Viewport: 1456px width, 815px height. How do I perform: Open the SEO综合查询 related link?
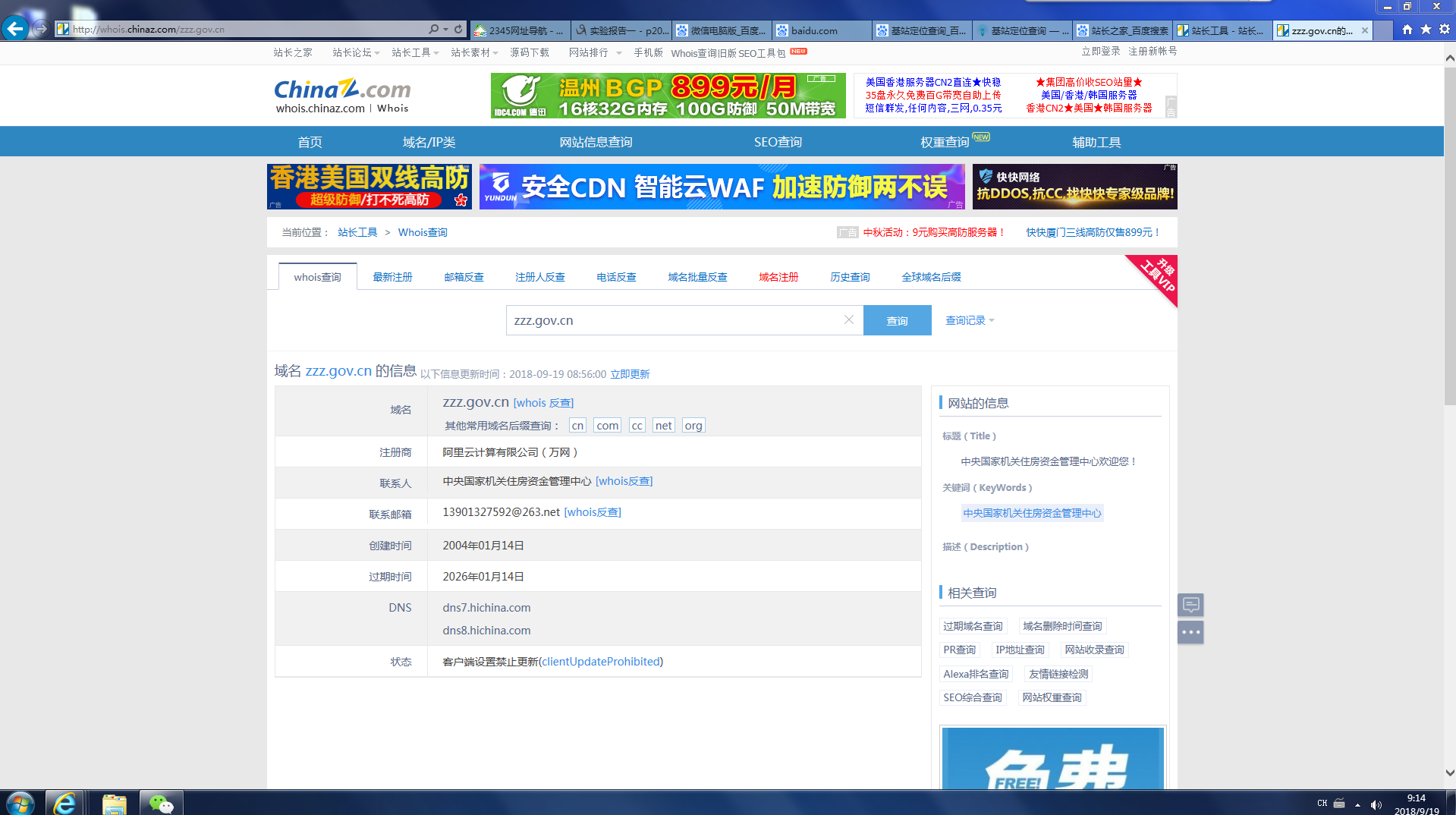click(x=972, y=697)
